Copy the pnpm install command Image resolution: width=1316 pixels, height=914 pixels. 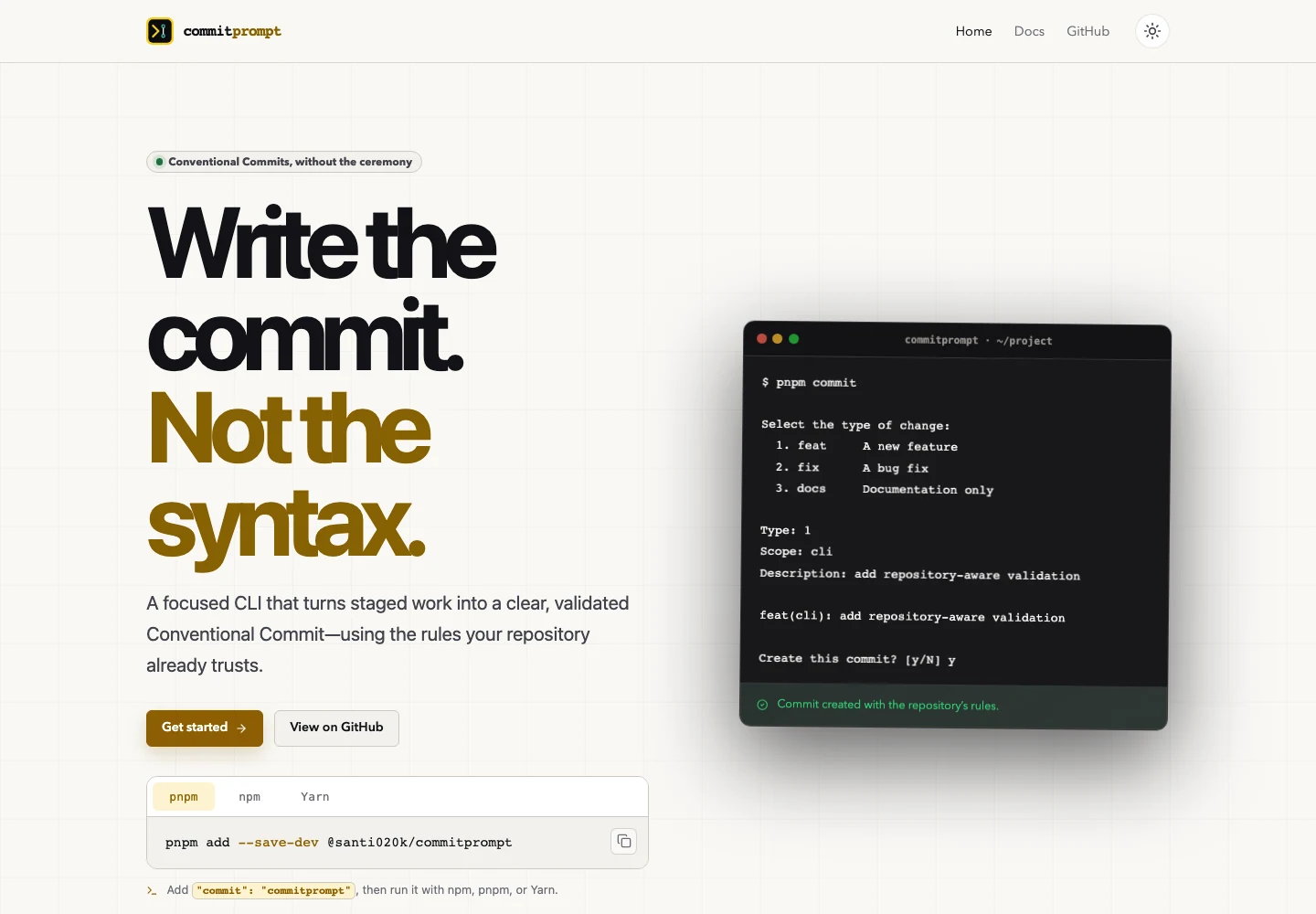(623, 842)
